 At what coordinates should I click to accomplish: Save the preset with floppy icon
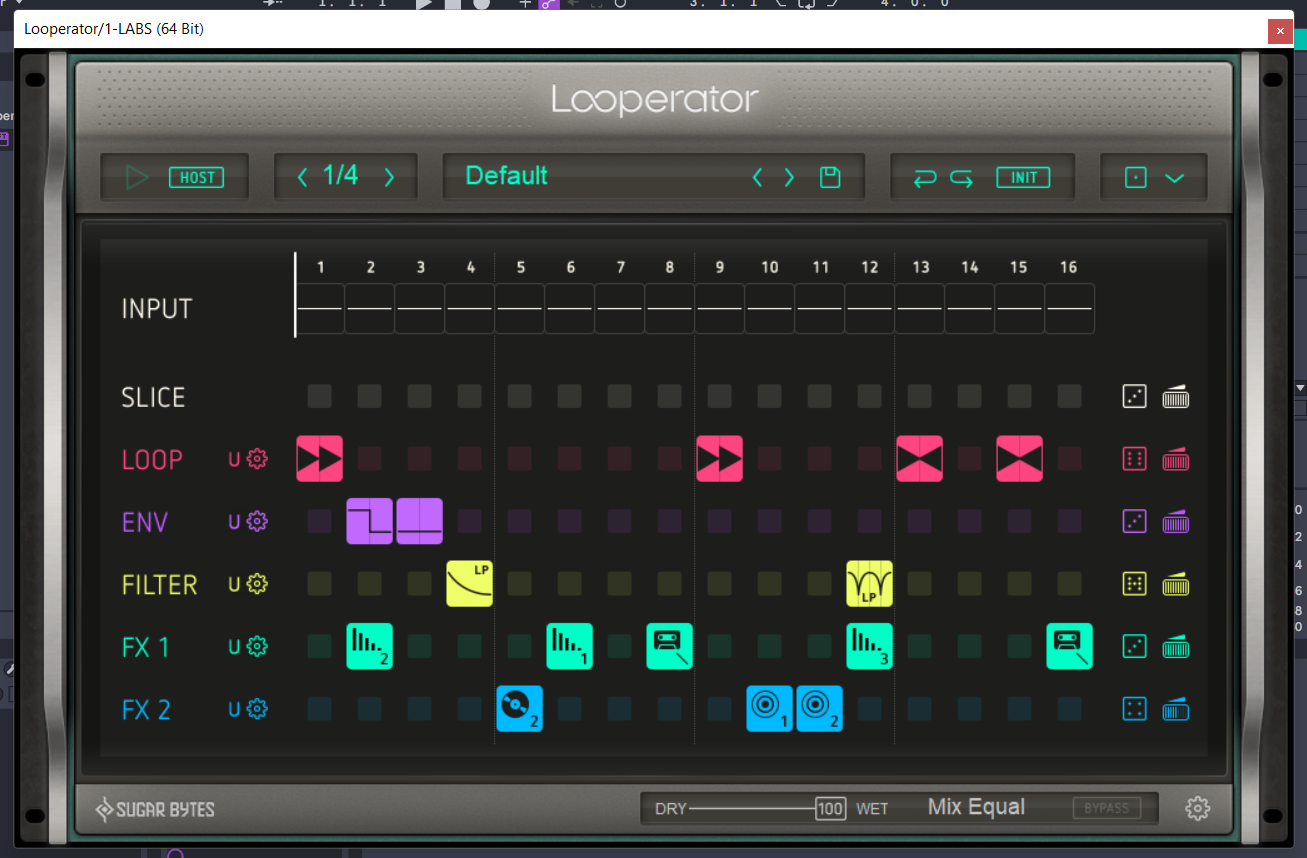point(829,178)
